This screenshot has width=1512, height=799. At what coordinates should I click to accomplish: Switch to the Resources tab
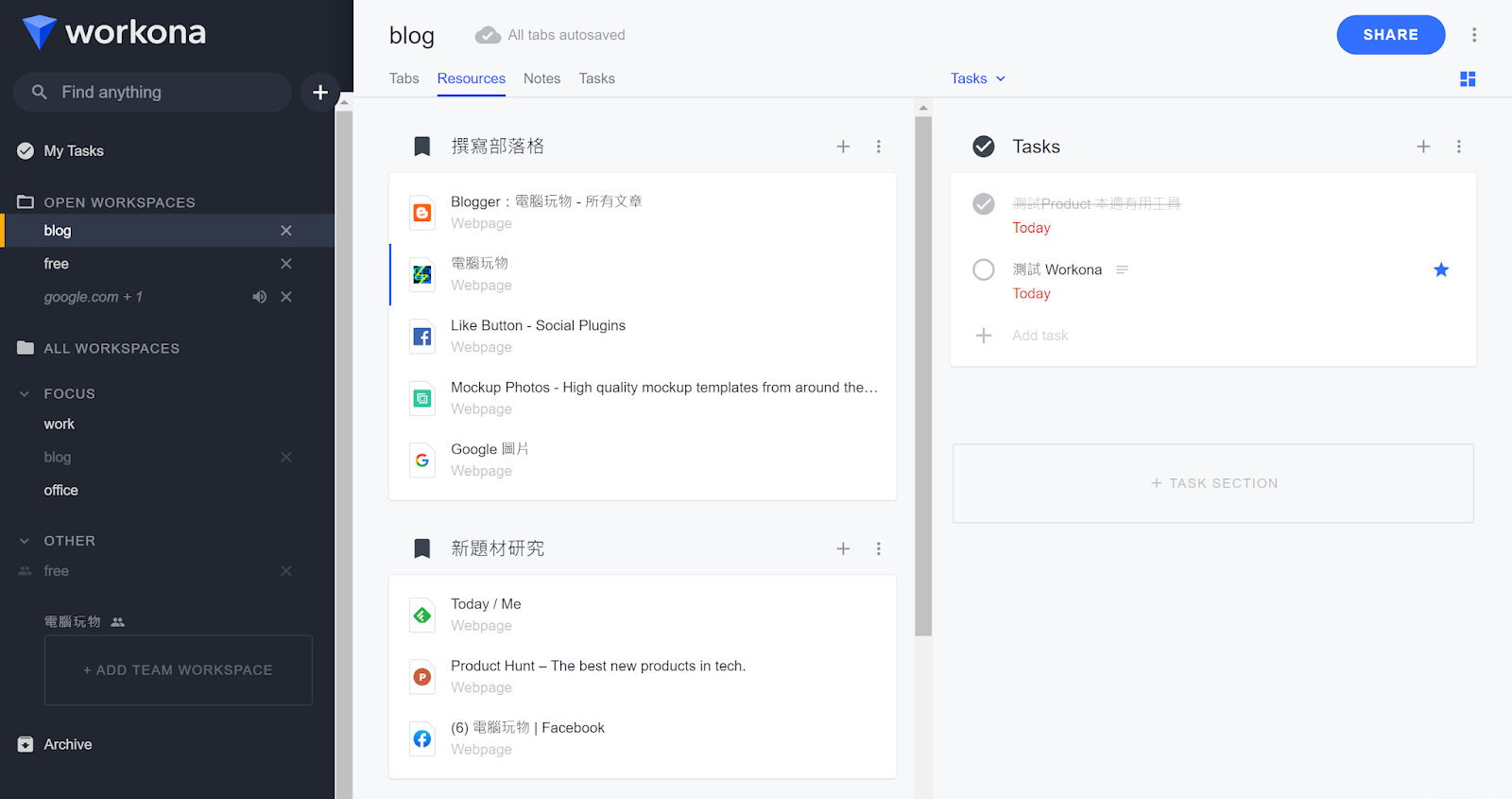[471, 78]
